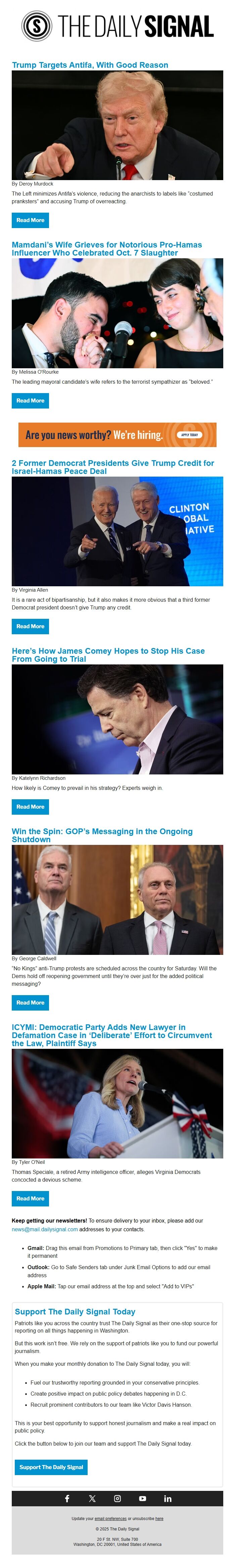Screen dimensions: 235x1568
Task: Open headline 'Trump Targets Antifa, With Good Reason'
Action: (x=90, y=65)
